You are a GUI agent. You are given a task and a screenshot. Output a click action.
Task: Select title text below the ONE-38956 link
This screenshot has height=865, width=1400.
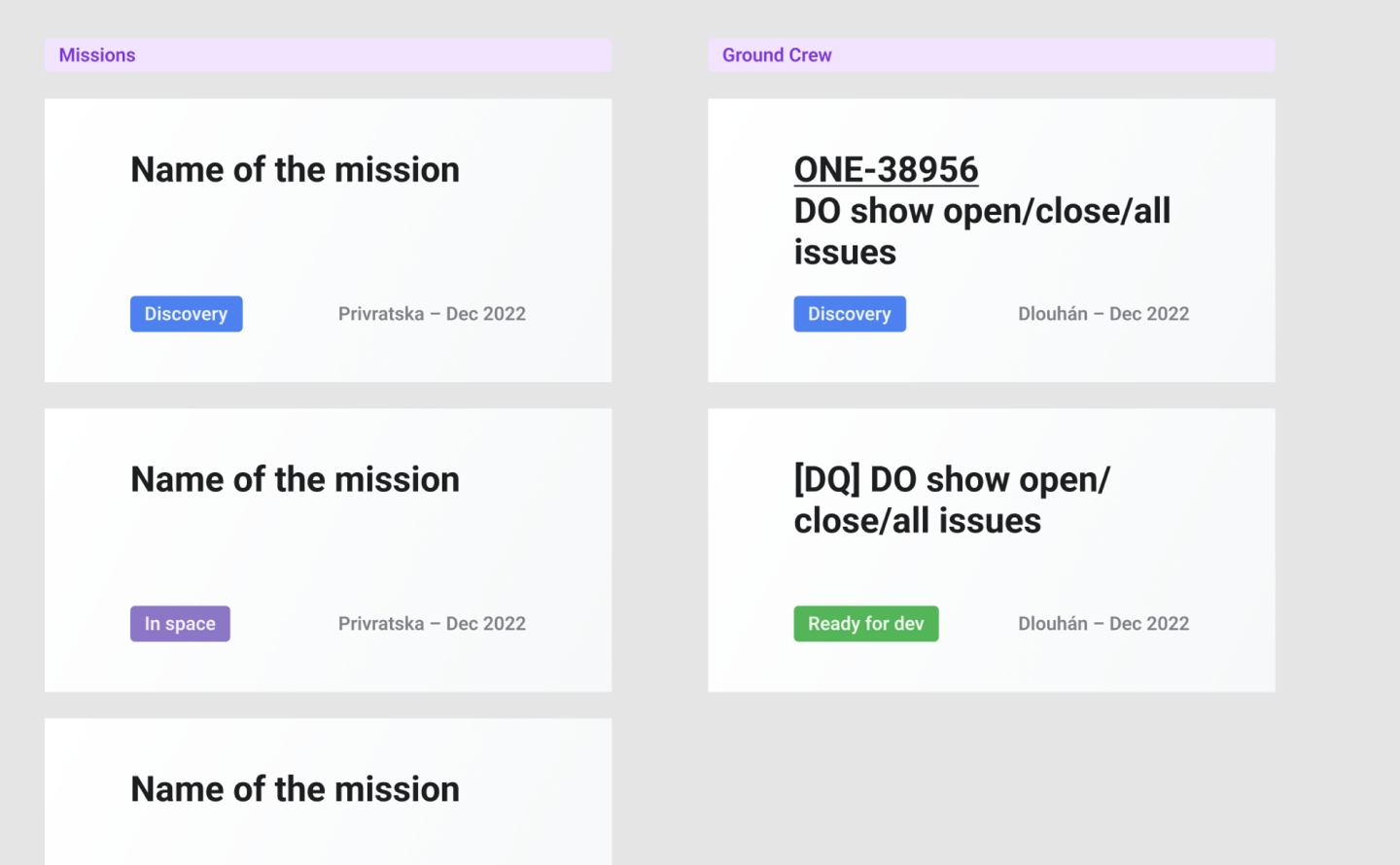pos(981,231)
